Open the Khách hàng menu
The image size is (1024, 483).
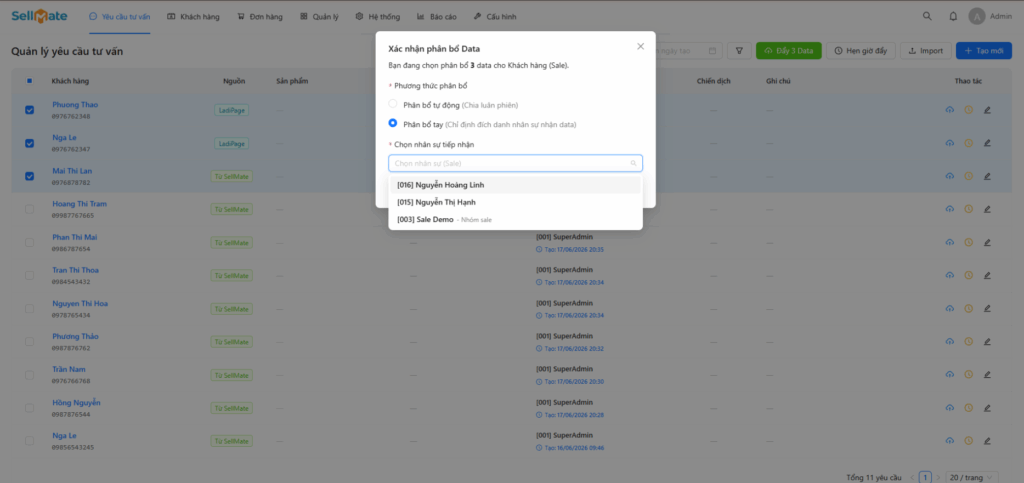coord(193,16)
